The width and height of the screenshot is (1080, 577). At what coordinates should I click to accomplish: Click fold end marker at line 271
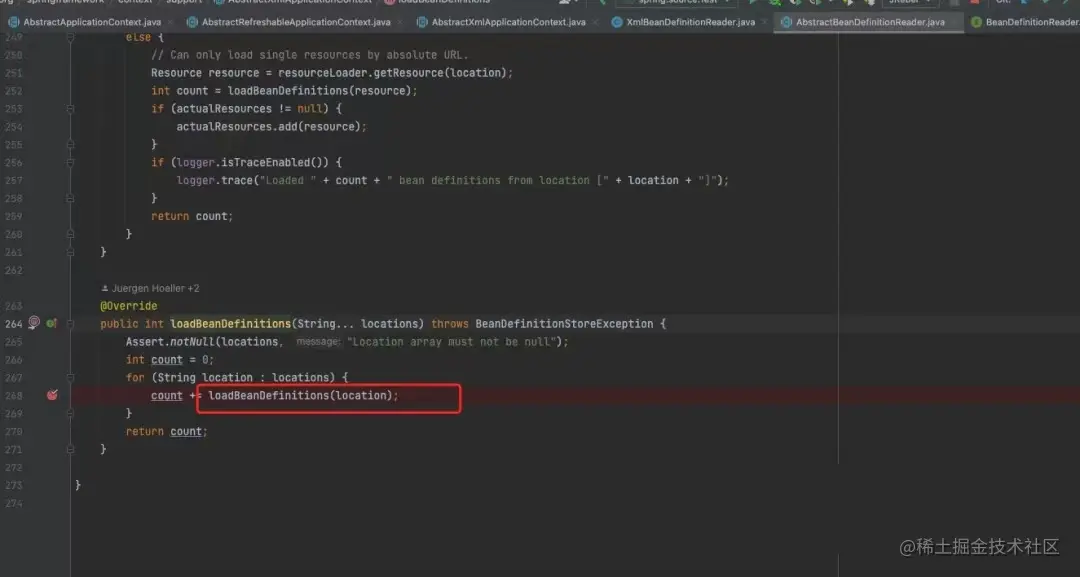pyautogui.click(x=70, y=449)
